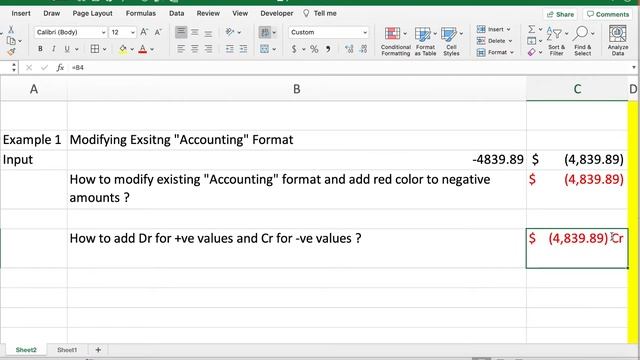Click the Fill down icon
This screenshot has width=640, height=360.
tap(531, 41)
